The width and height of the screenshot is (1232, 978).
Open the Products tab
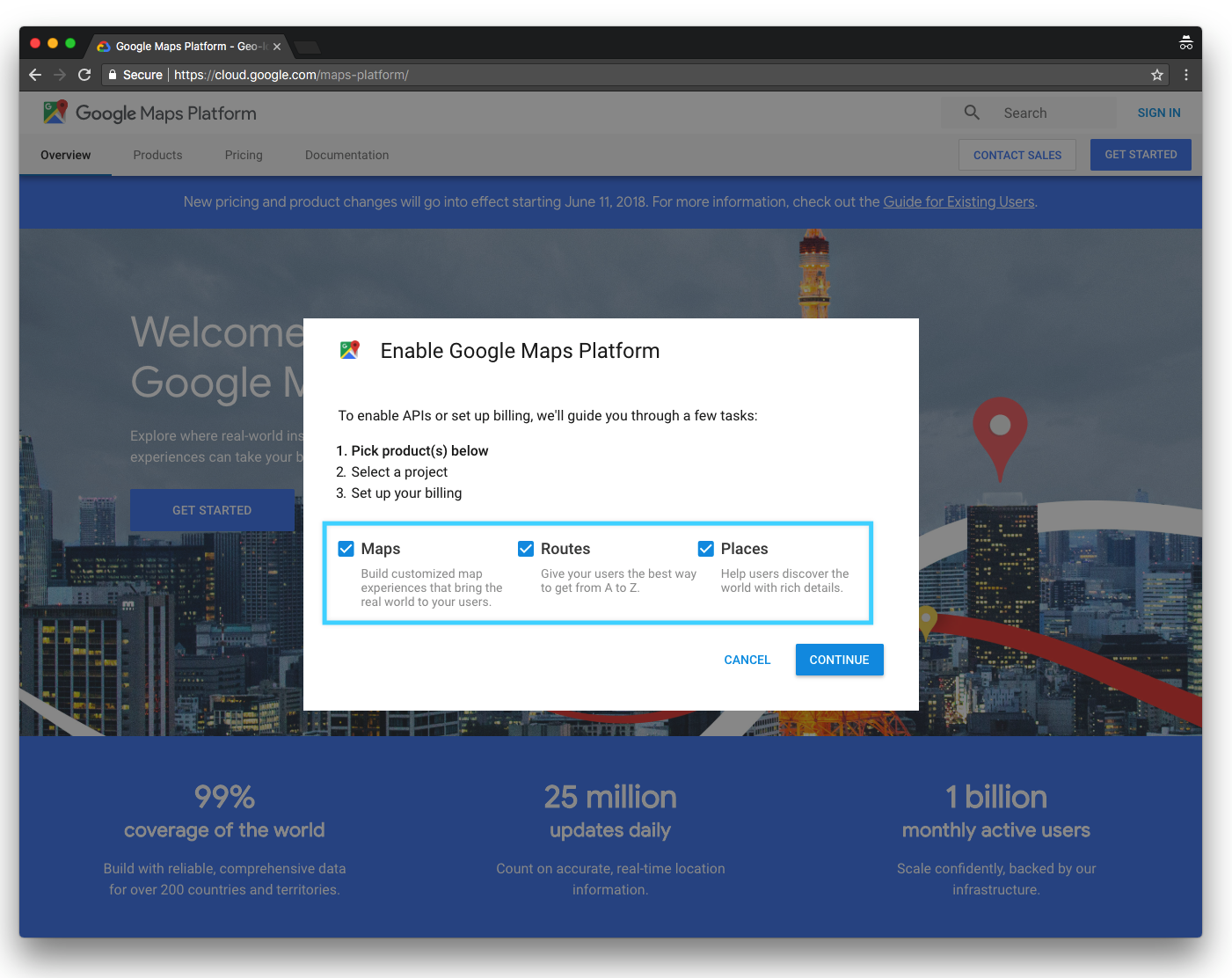click(157, 155)
